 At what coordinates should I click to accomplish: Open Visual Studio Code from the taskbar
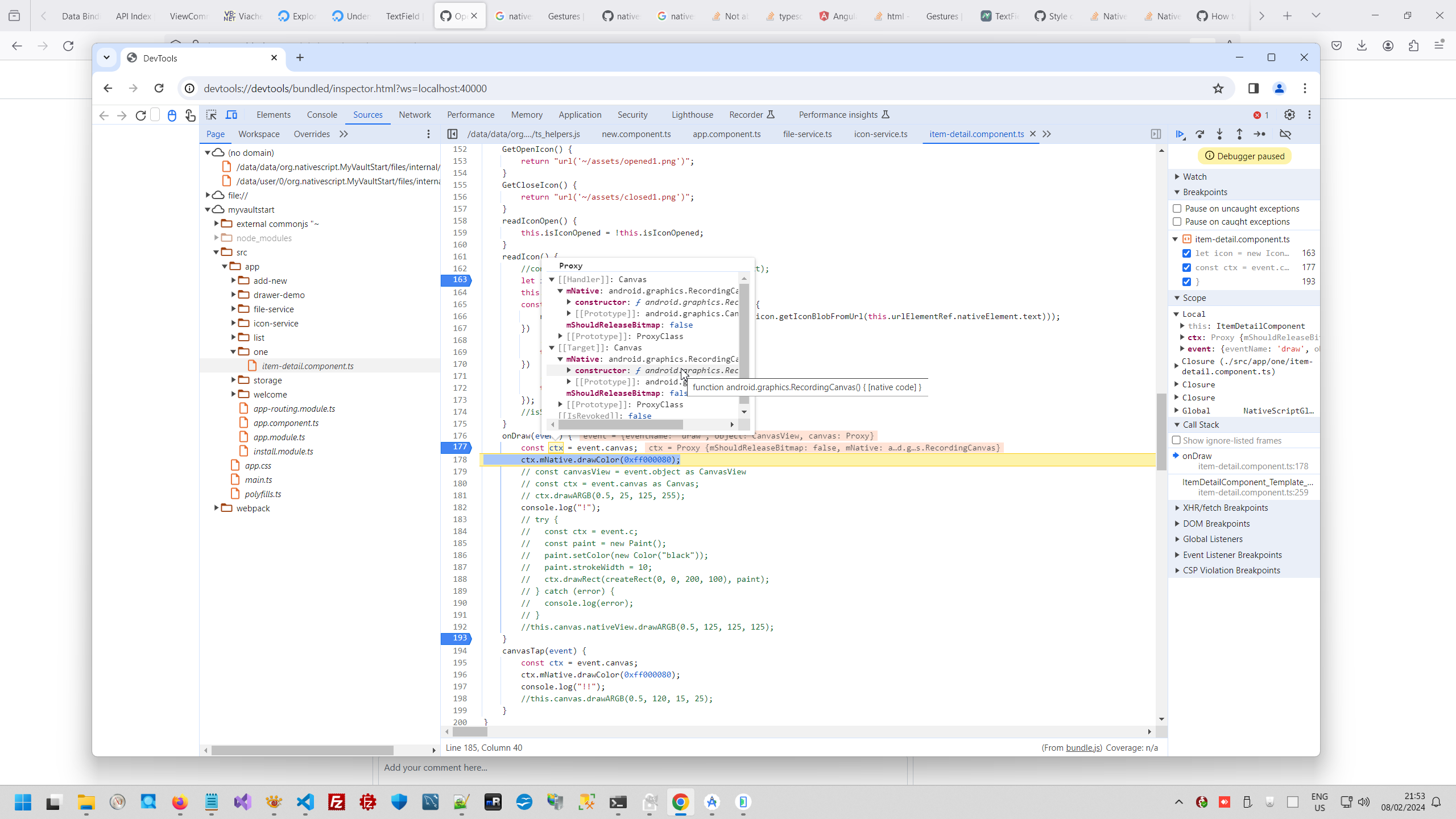coord(305,803)
